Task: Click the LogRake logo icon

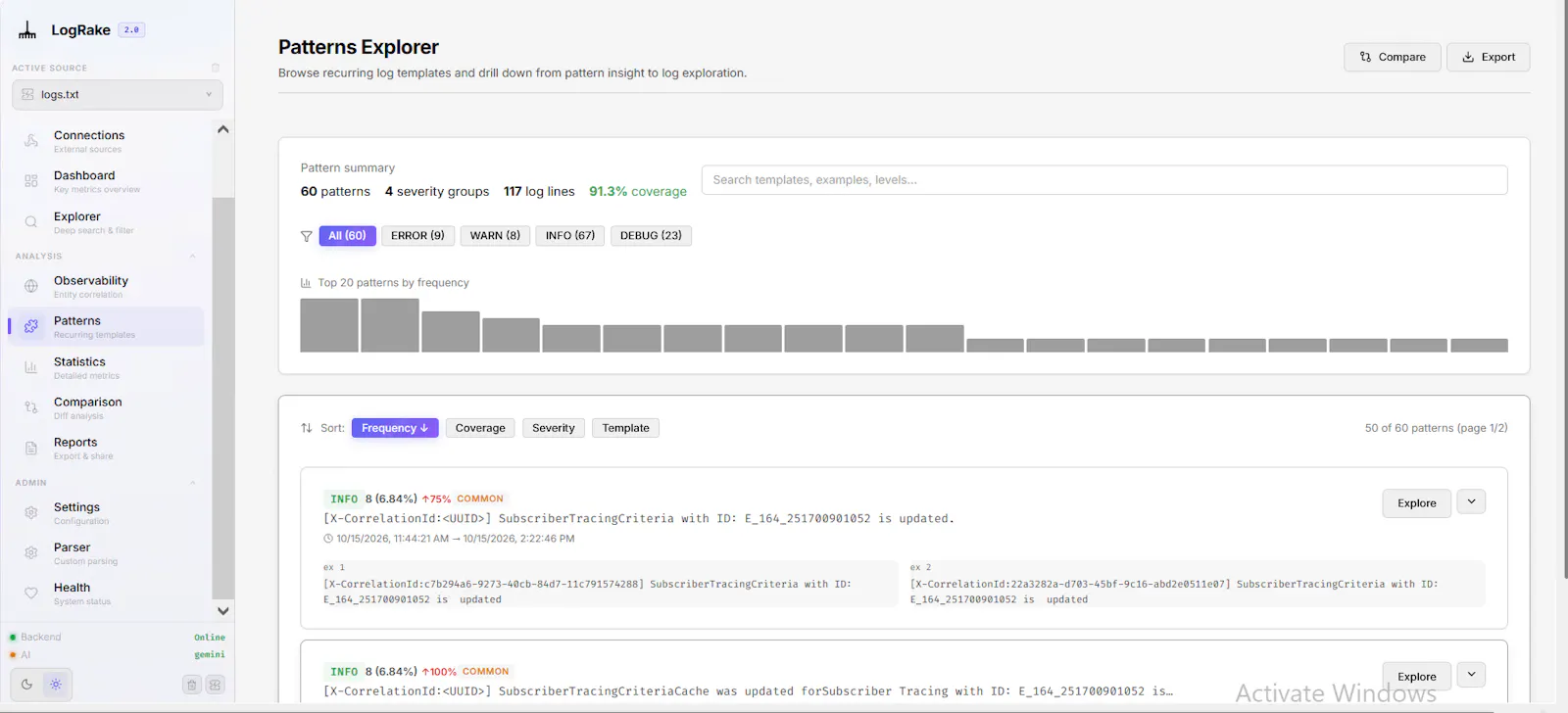Action: (27, 30)
